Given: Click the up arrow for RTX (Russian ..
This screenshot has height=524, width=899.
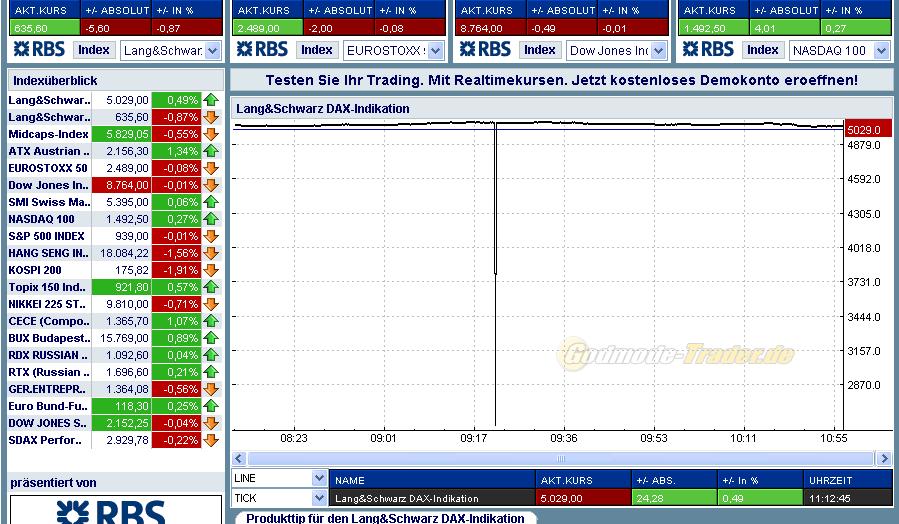Looking at the screenshot, I should tap(211, 372).
